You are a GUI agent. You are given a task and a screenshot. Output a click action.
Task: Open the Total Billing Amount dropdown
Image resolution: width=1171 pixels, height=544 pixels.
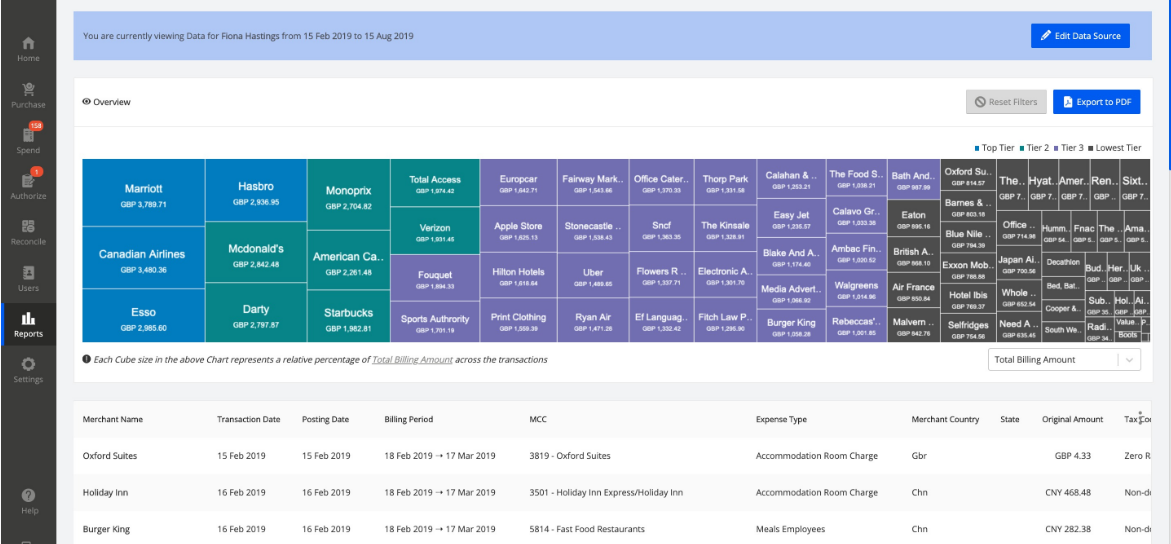point(1064,359)
